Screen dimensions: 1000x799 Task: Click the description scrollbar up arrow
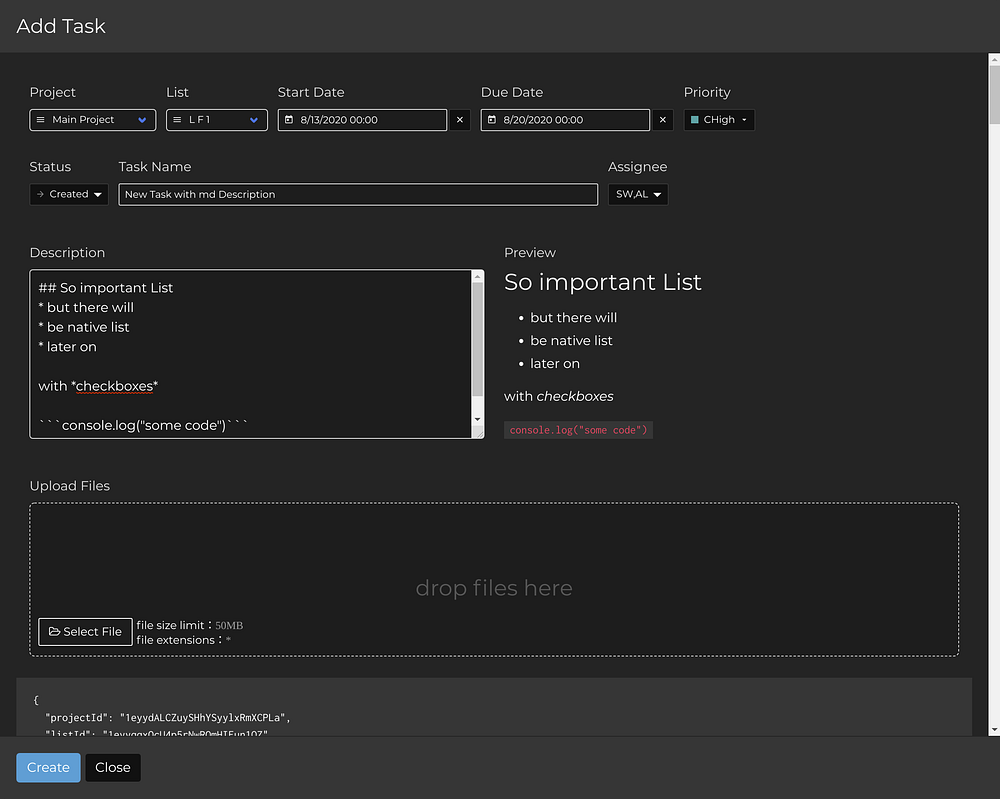pyautogui.click(x=477, y=276)
